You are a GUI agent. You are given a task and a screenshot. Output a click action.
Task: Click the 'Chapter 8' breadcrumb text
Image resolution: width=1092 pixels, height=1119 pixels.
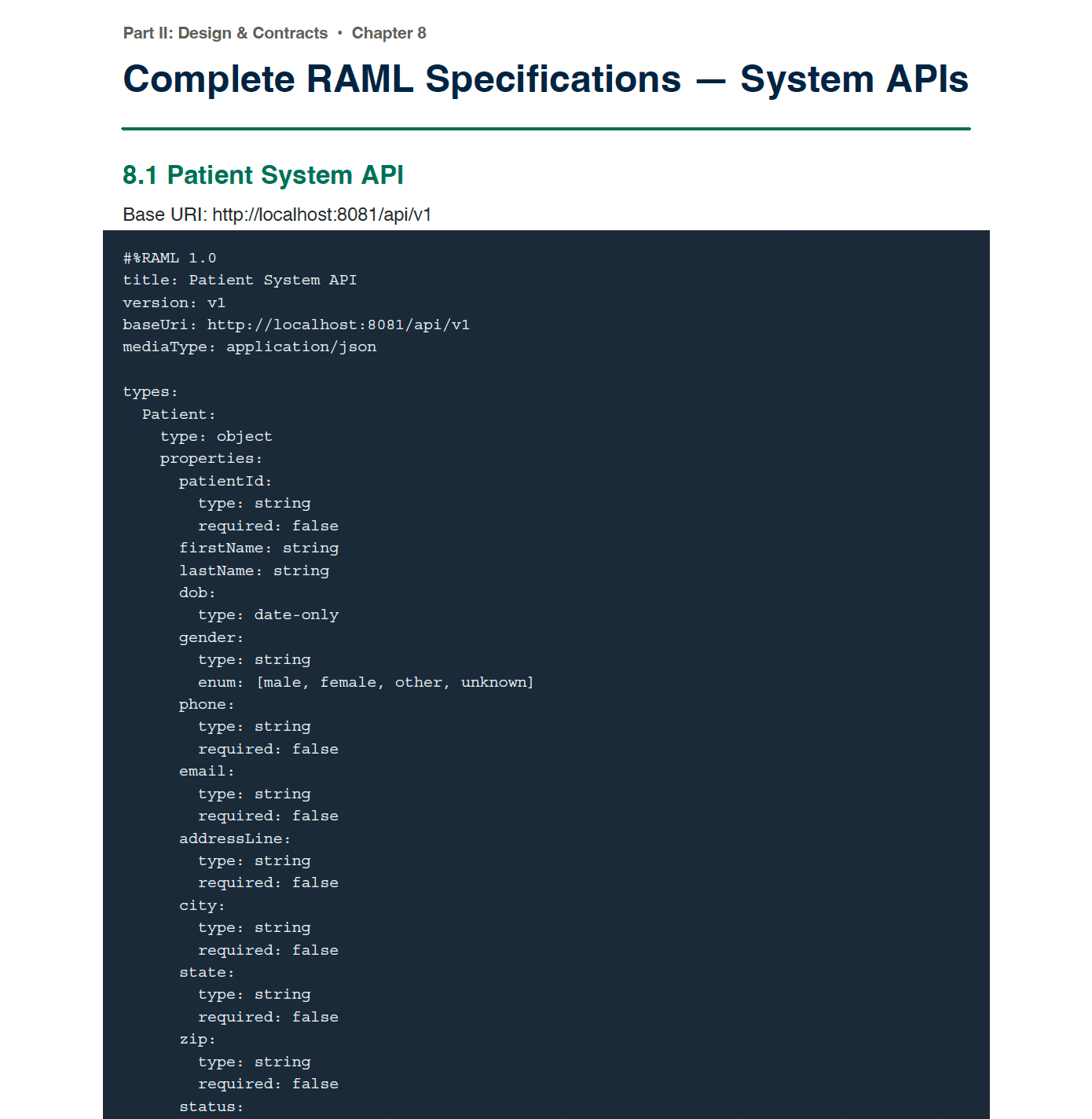pos(389,33)
